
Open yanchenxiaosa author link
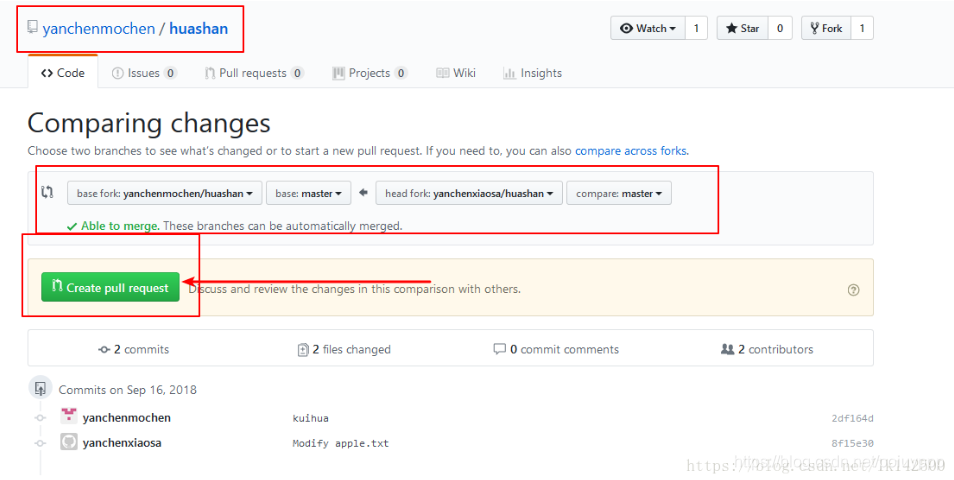click(x=122, y=443)
